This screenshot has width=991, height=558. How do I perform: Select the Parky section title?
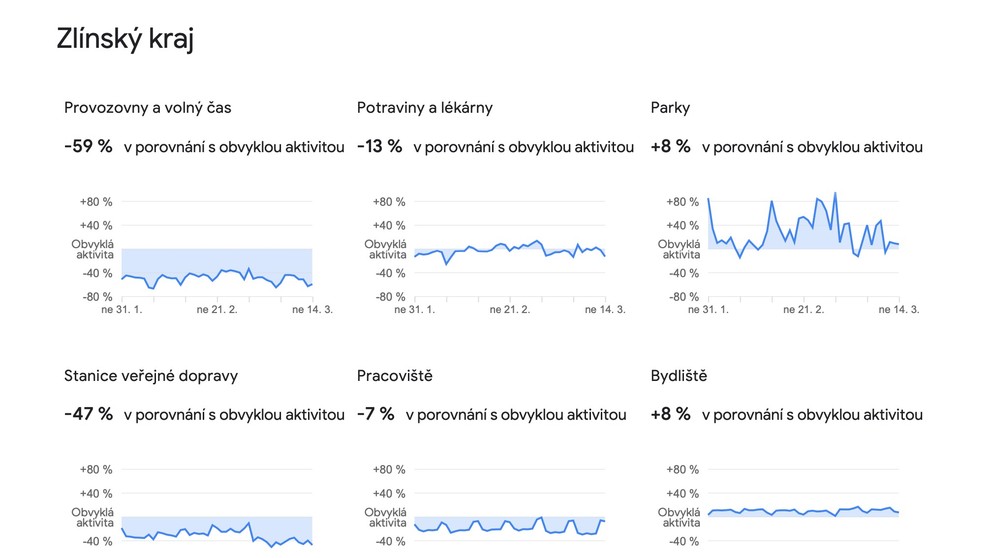click(670, 108)
